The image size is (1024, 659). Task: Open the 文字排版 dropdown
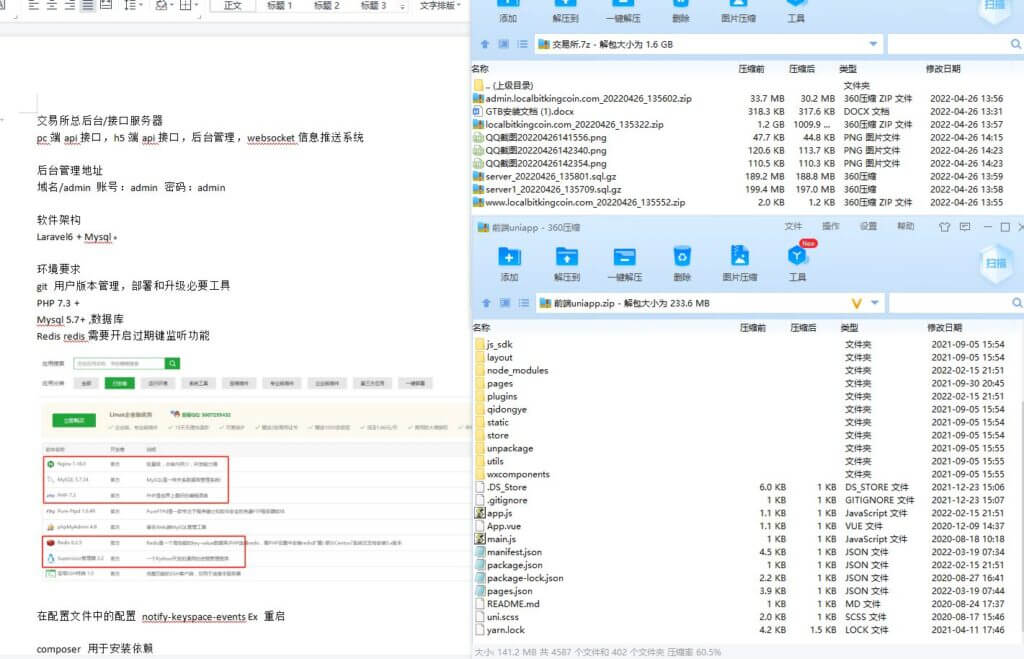(x=440, y=5)
